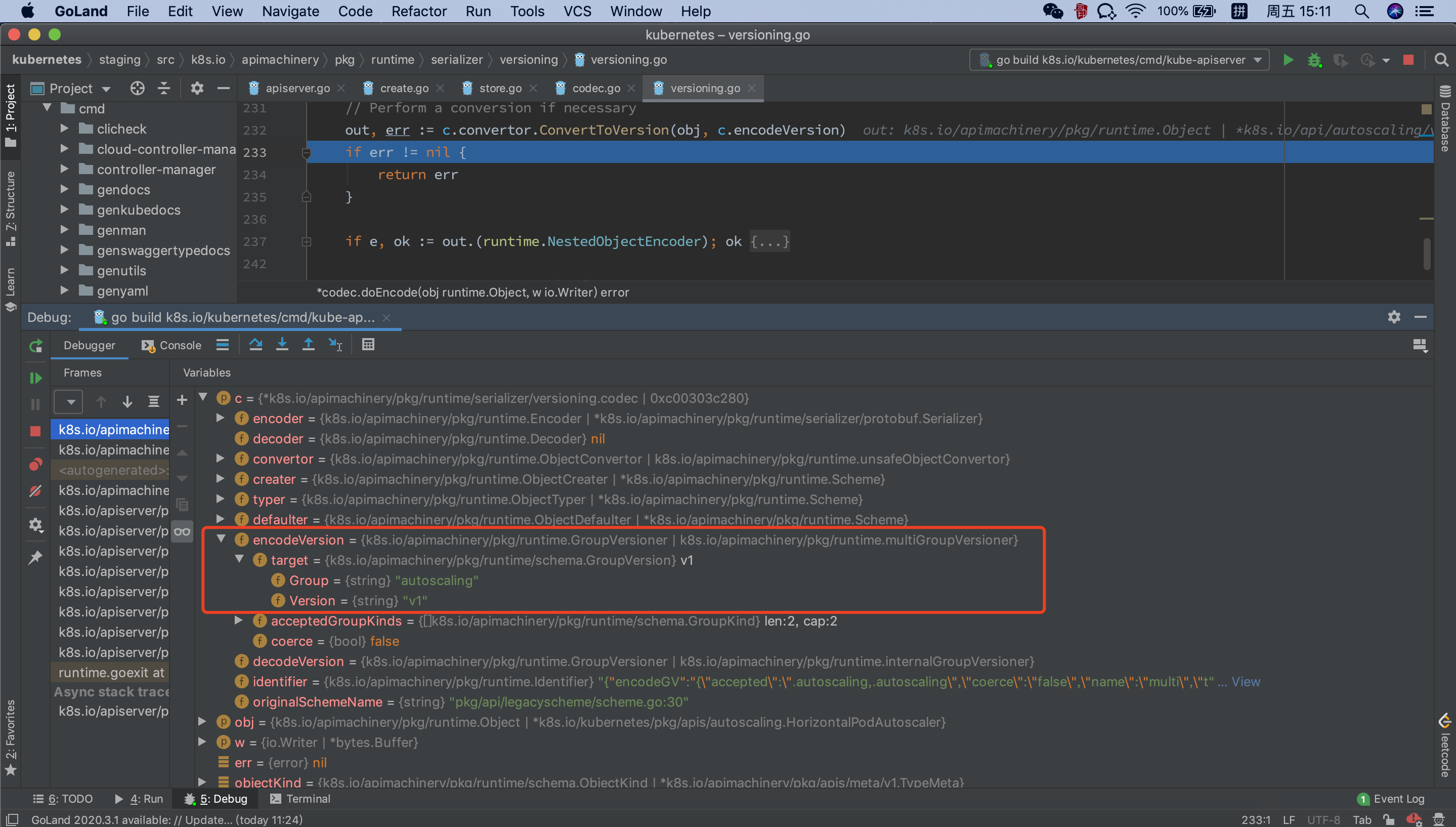Click the editor vertical scrollbar thumb
This screenshot has width=1456, height=827.
tap(1426, 254)
